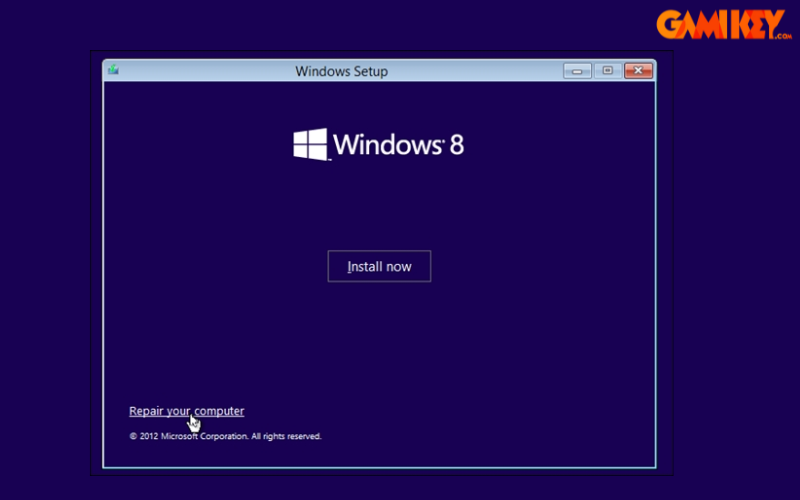800x500 pixels.
Task: Click the Windows Setup title bar icon
Action: (x=113, y=70)
